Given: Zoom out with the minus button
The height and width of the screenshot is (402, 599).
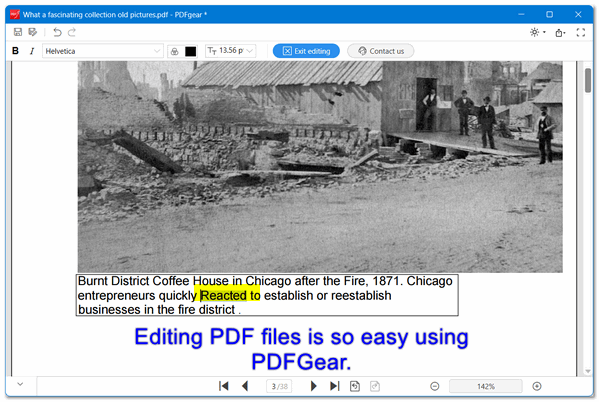Looking at the screenshot, I should pos(434,386).
